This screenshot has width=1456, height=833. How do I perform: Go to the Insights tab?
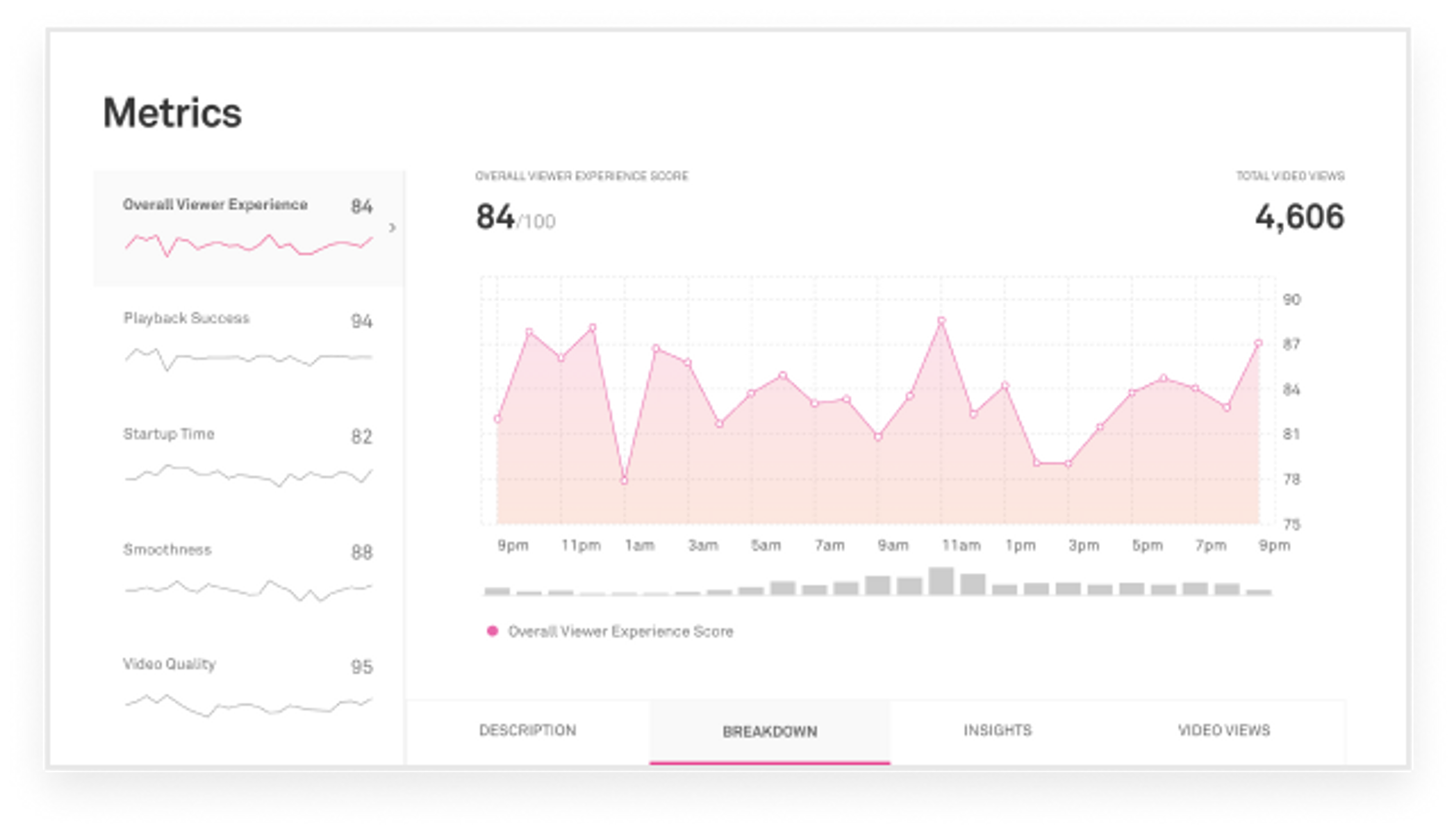coord(997,731)
